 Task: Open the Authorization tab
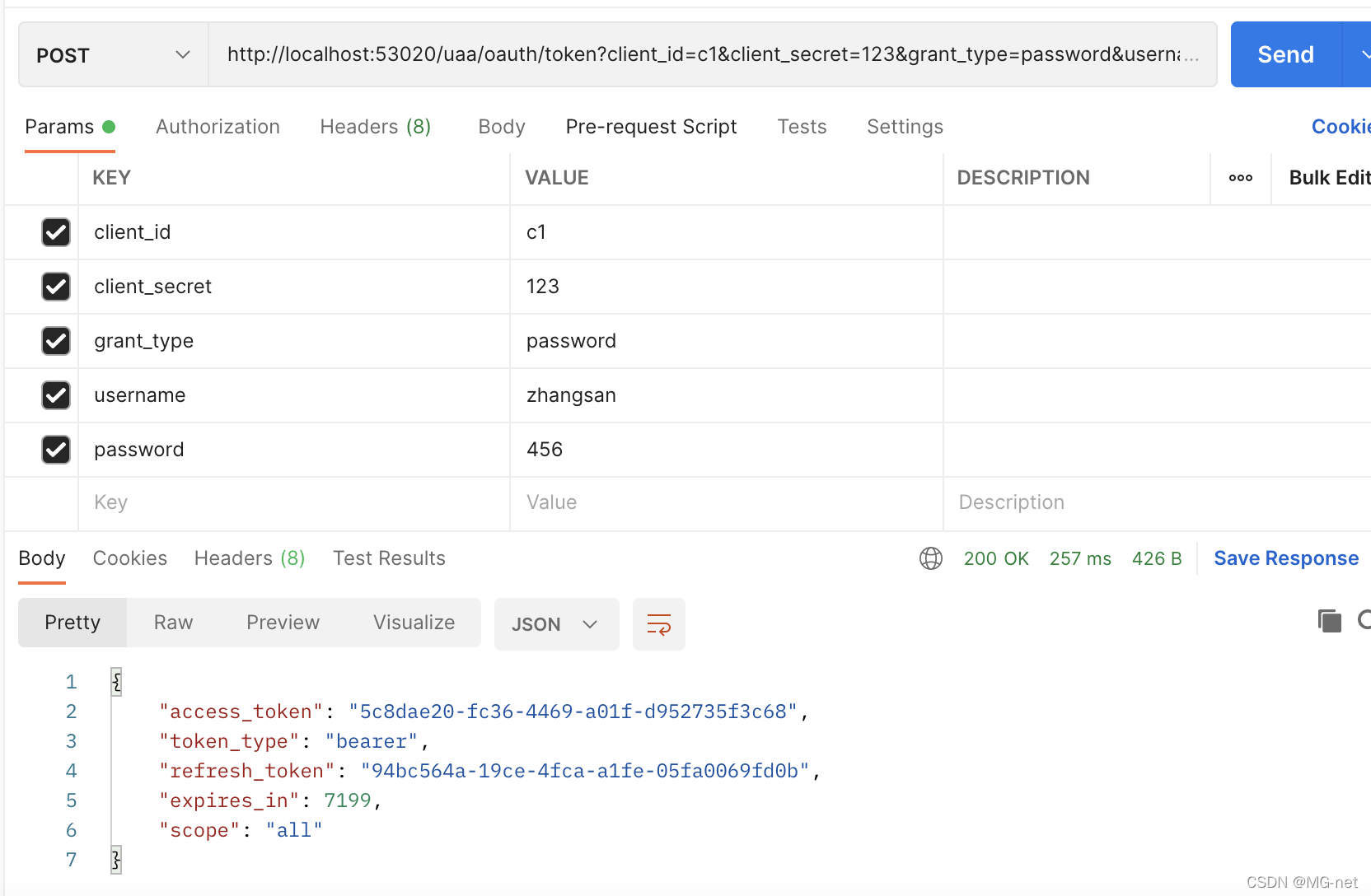coord(218,127)
